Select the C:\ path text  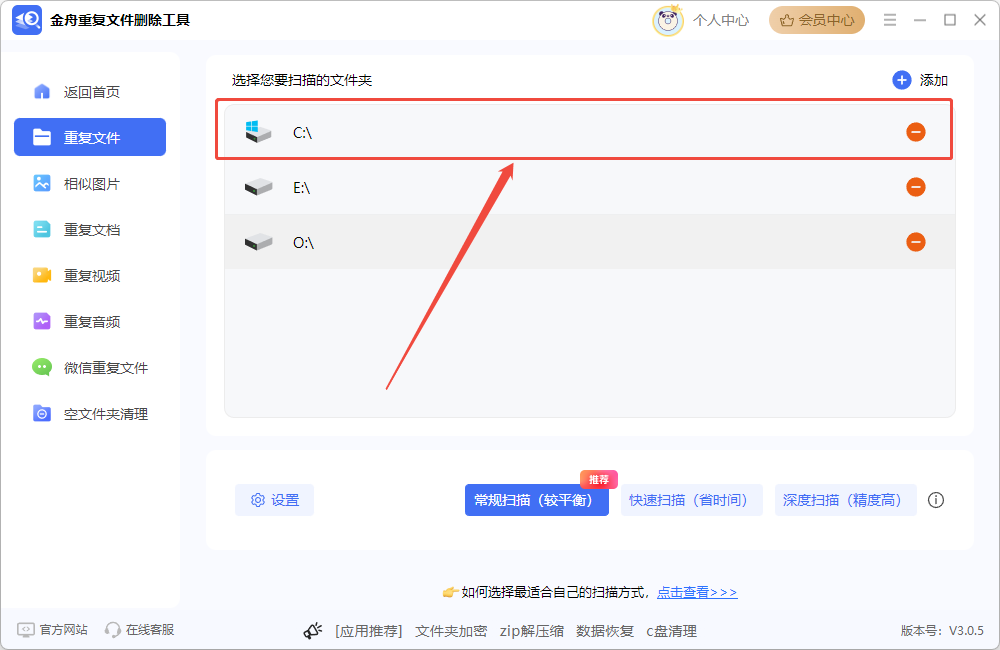point(302,133)
